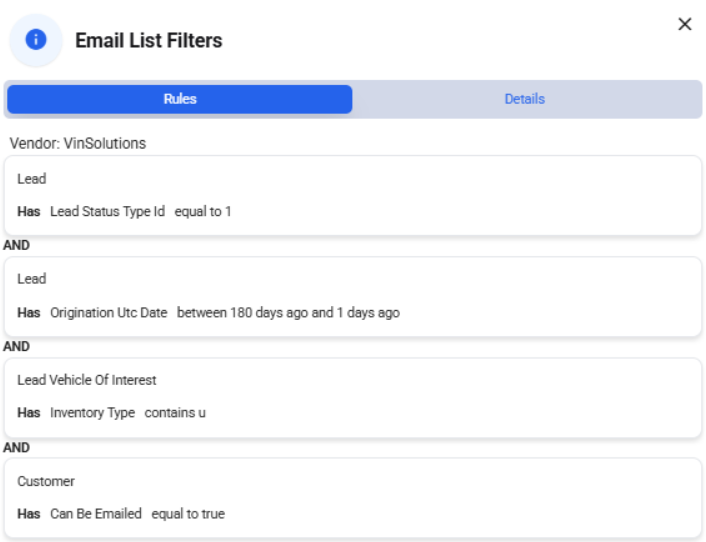Viewport: 706px width, 542px height.
Task: Click the AND operator below Origination rule
Action: pyautogui.click(x=17, y=347)
